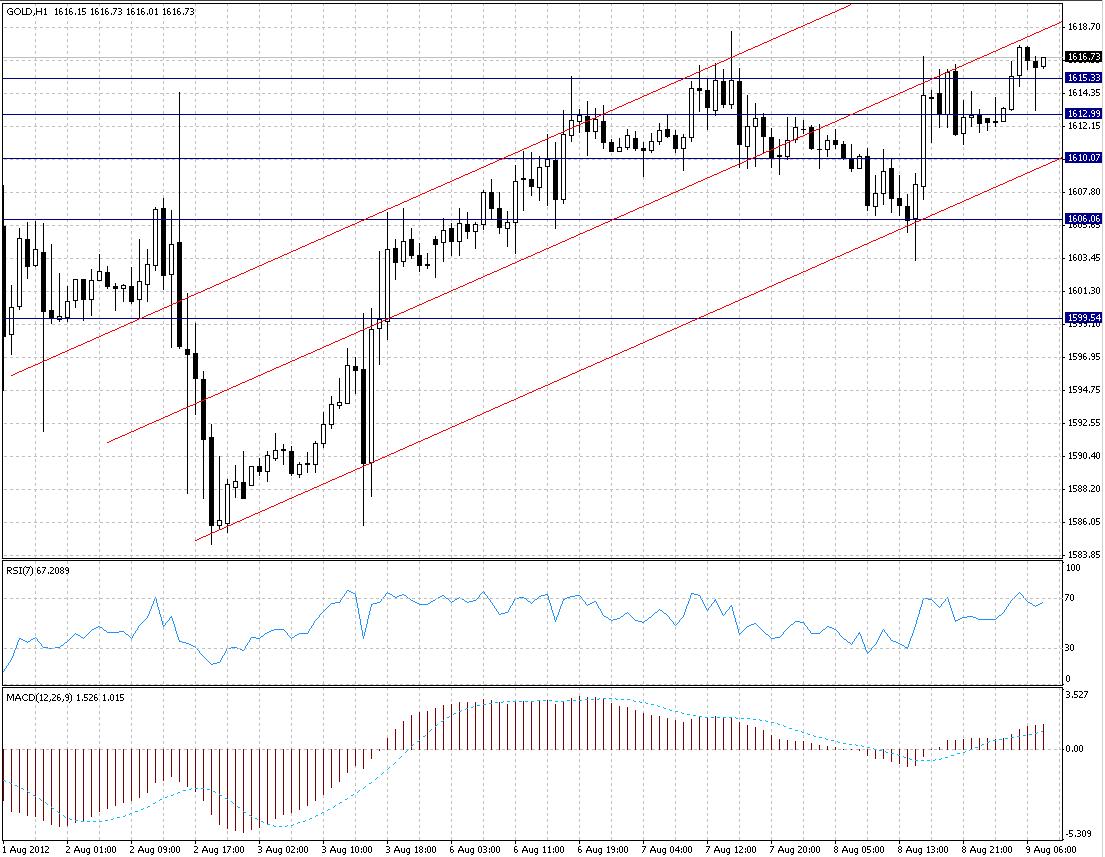This screenshot has width=1105, height=857.
Task: Click the GOLD,H1 chart title text
Action: pos(27,11)
